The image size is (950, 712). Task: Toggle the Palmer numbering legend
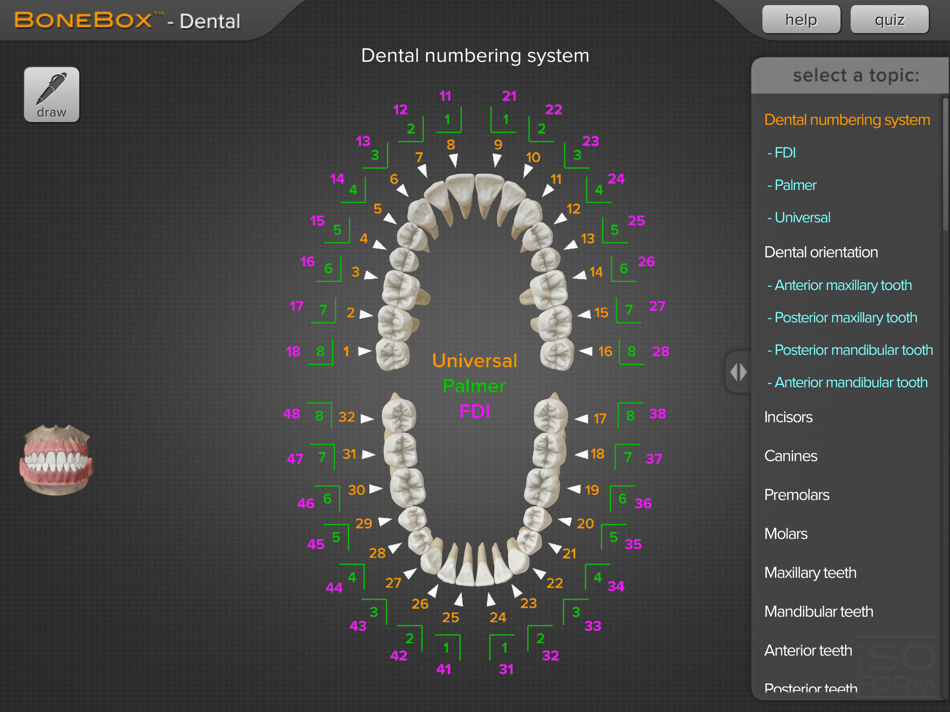click(474, 385)
